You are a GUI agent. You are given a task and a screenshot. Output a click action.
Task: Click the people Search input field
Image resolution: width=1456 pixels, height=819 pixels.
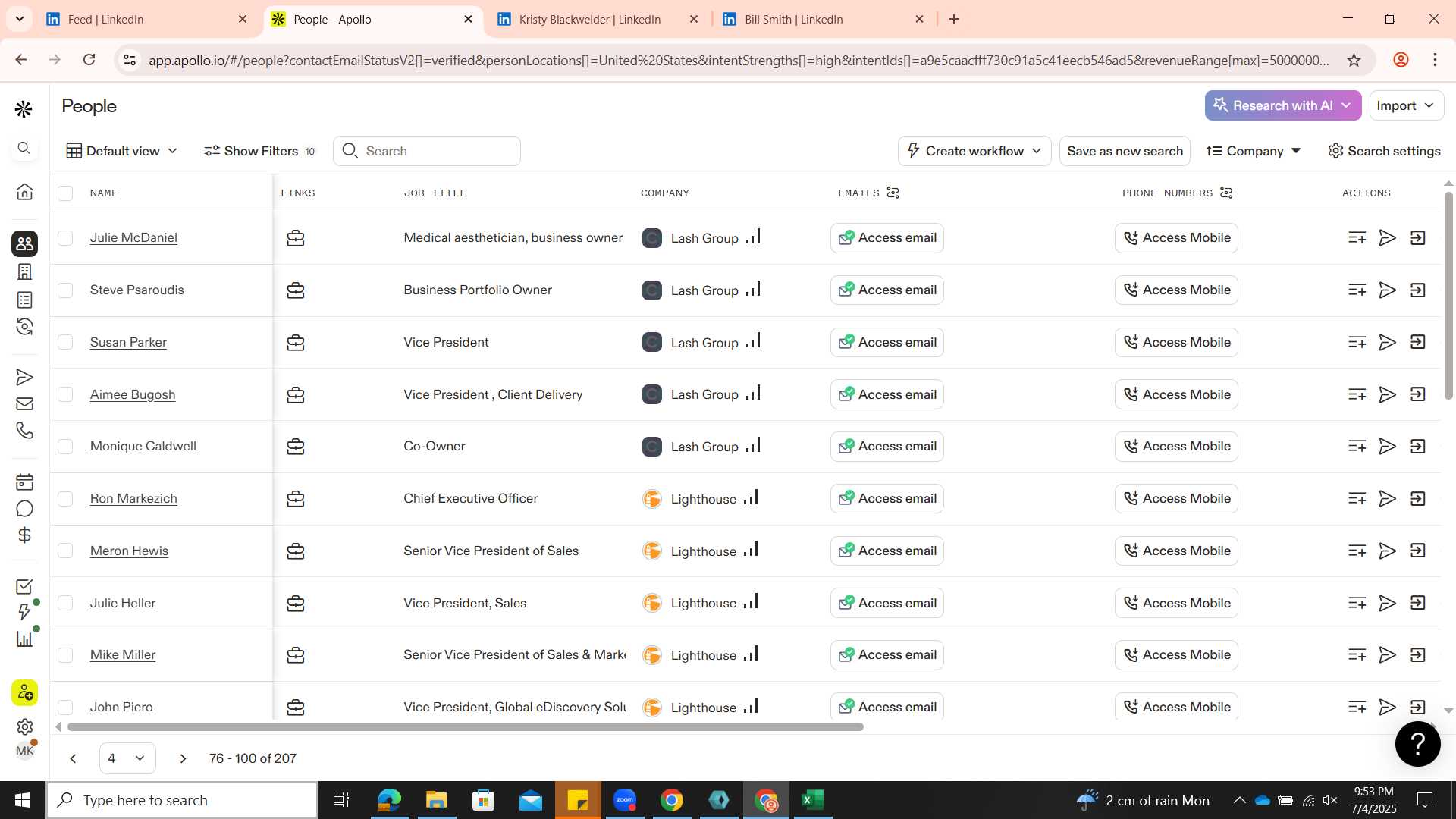427,151
